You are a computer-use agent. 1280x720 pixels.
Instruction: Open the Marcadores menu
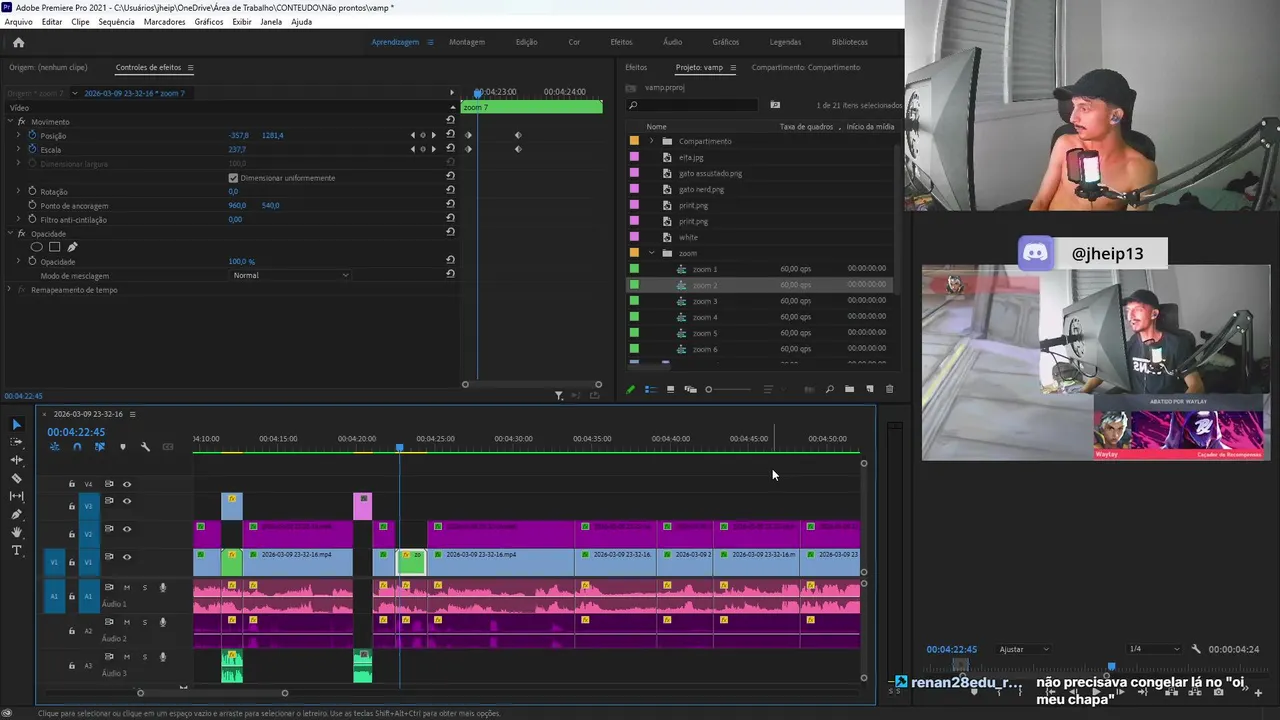164,21
